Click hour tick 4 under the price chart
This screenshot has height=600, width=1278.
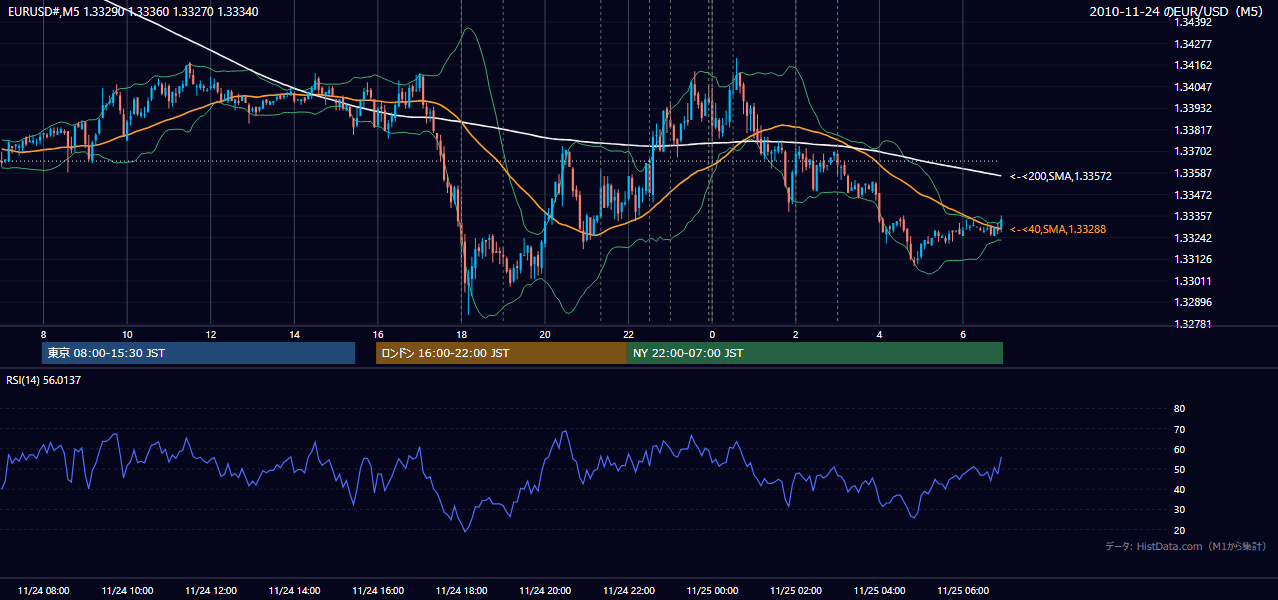pos(879,334)
